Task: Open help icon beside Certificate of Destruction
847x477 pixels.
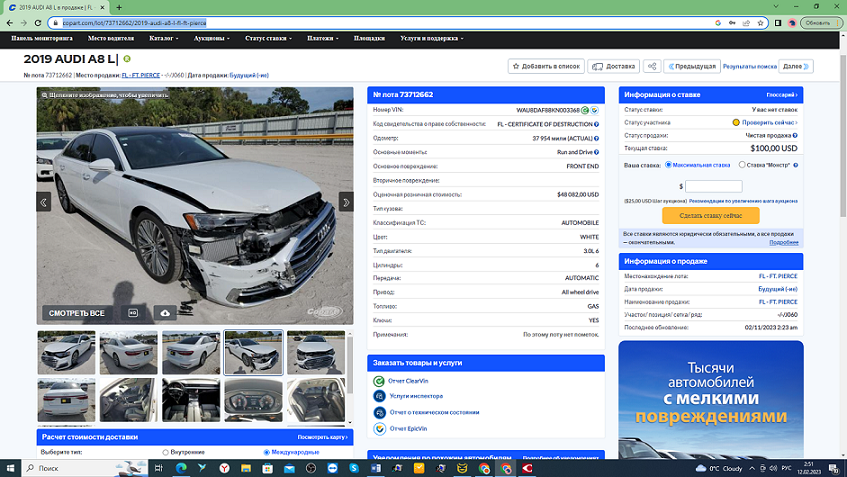Action: click(596, 124)
